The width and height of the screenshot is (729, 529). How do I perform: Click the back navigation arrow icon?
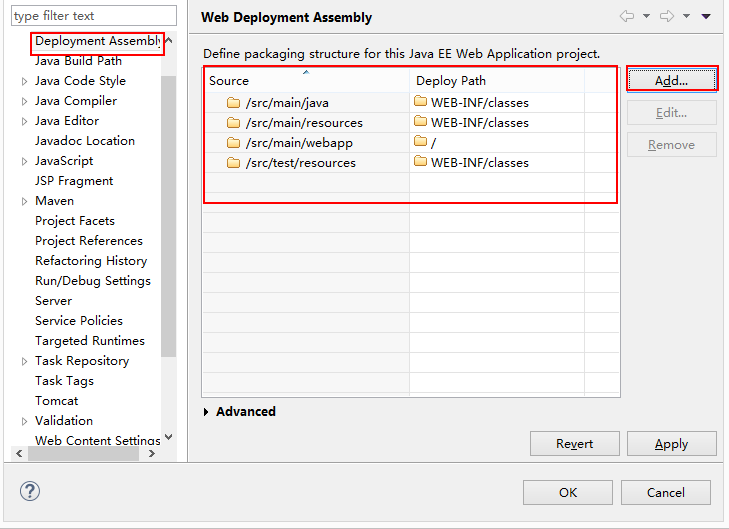click(627, 16)
